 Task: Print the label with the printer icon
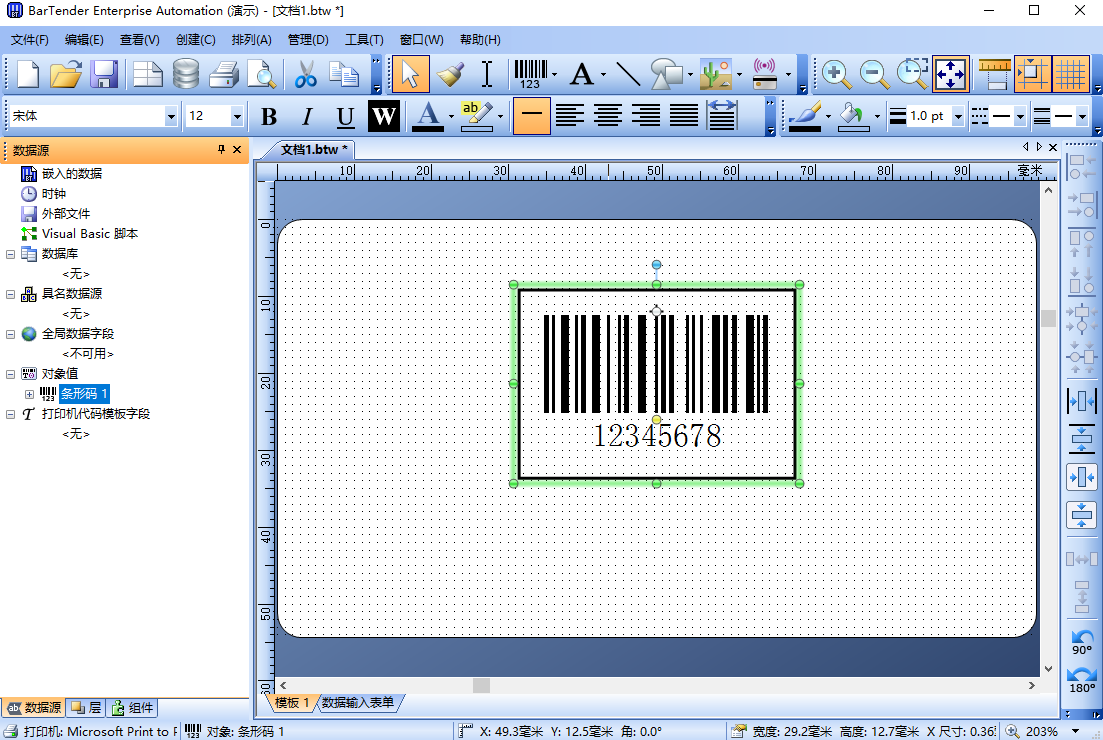tap(224, 74)
